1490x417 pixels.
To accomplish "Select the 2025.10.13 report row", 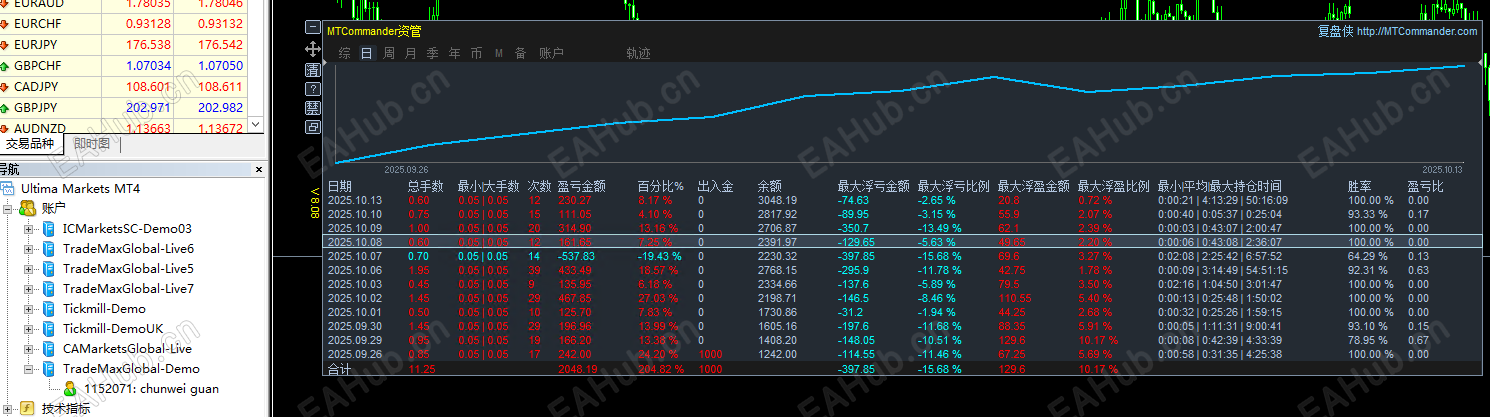I will (902, 200).
